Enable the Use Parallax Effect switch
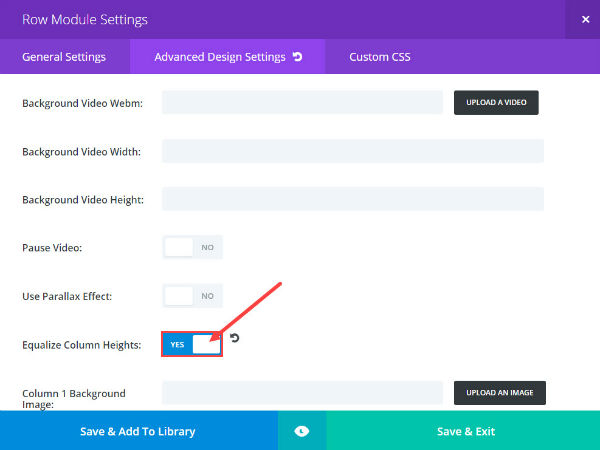 click(x=192, y=296)
